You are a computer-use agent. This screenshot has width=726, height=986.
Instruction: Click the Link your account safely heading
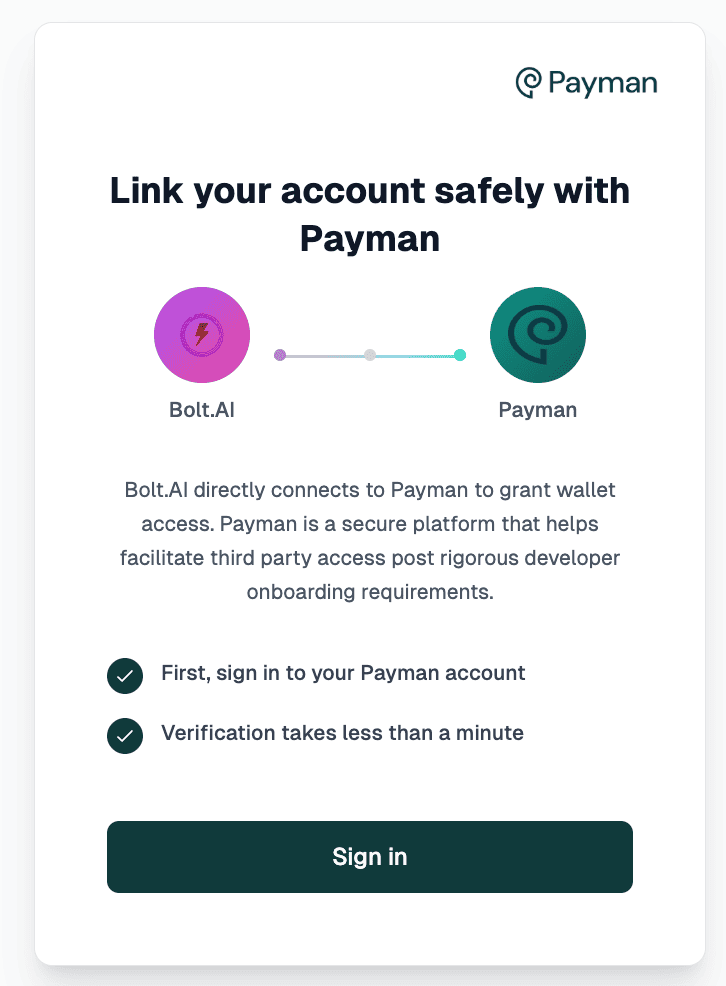(369, 213)
